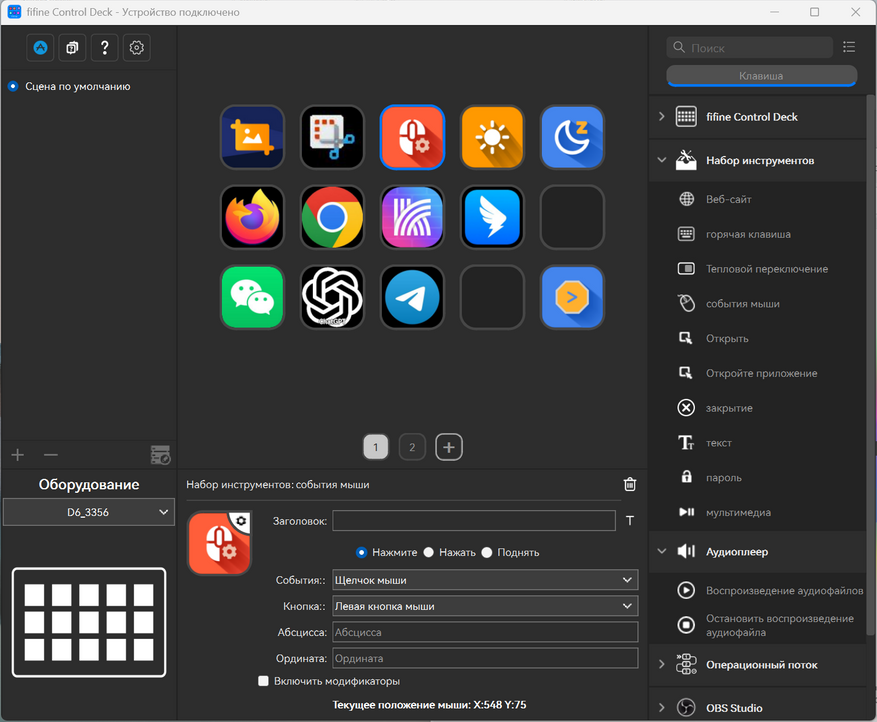This screenshot has width=877, height=722.
Task: Open settings gear in top-left toolbar
Action: (x=137, y=47)
